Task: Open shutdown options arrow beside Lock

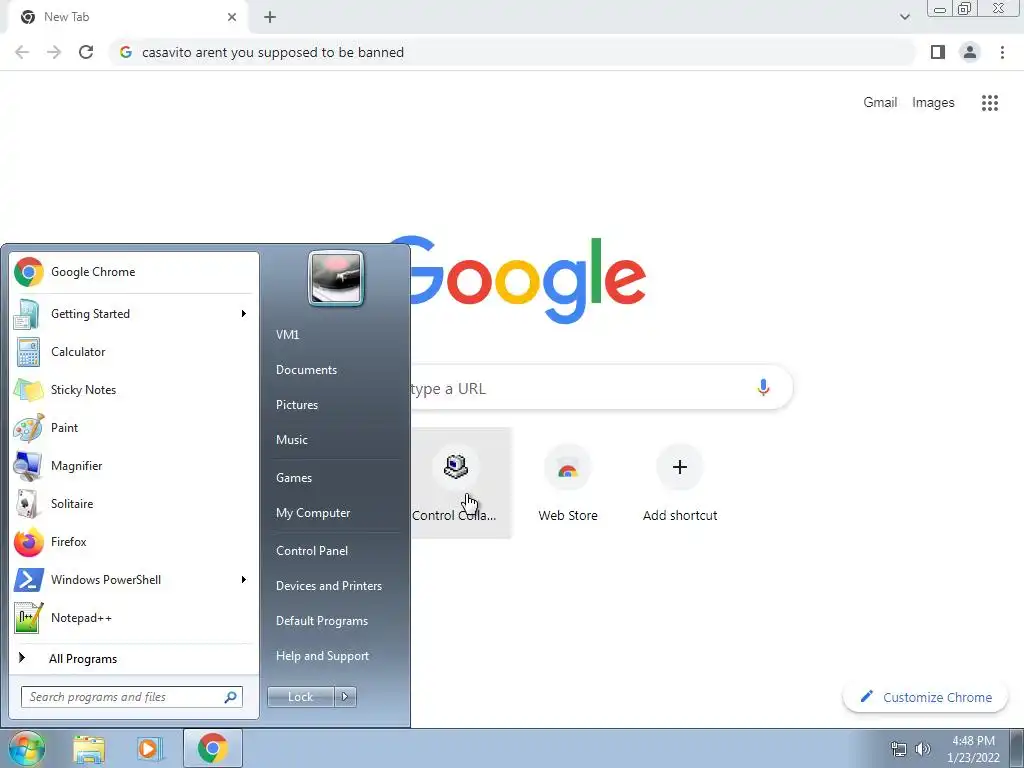Action: click(x=345, y=697)
